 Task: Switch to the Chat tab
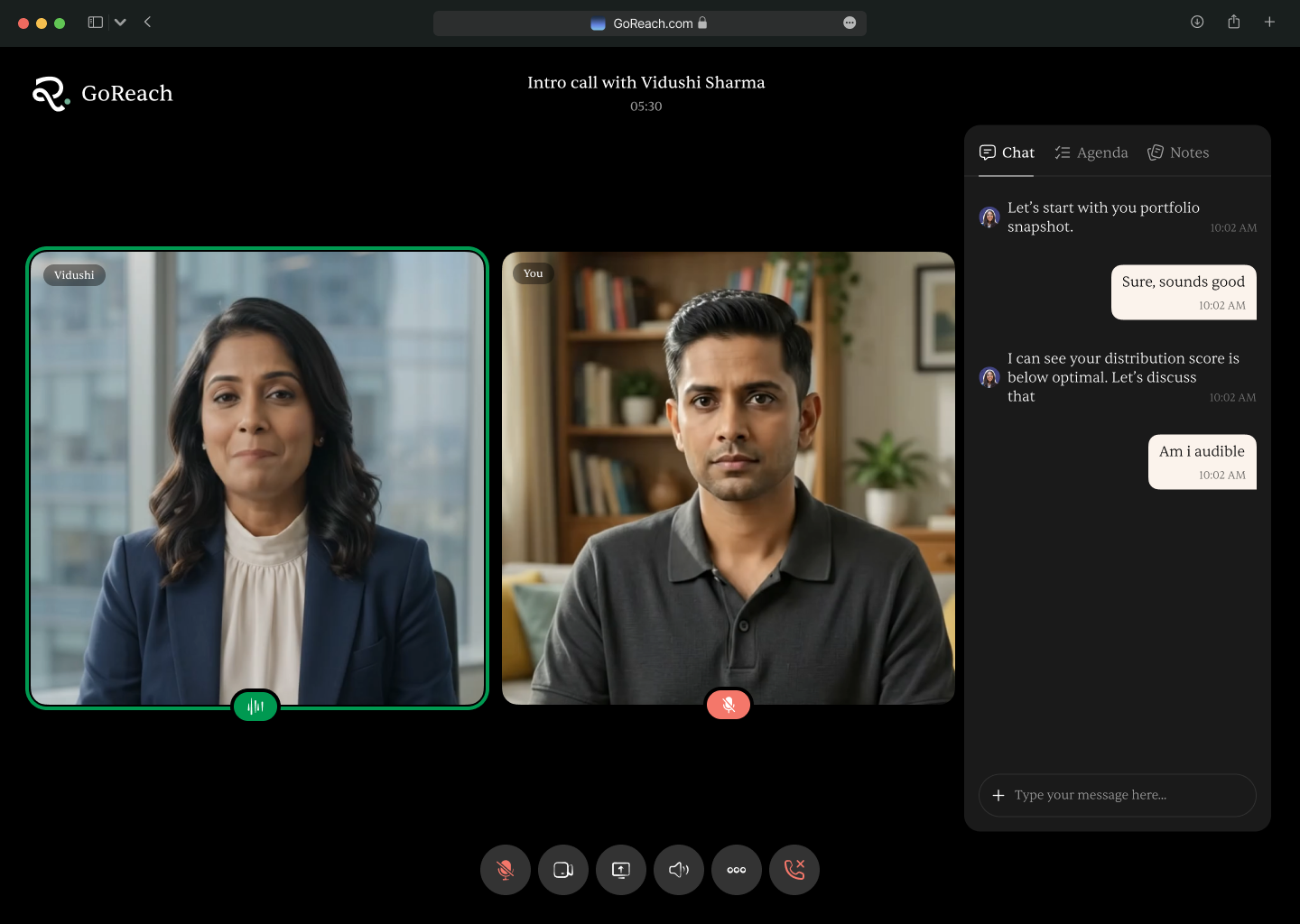pos(1007,152)
